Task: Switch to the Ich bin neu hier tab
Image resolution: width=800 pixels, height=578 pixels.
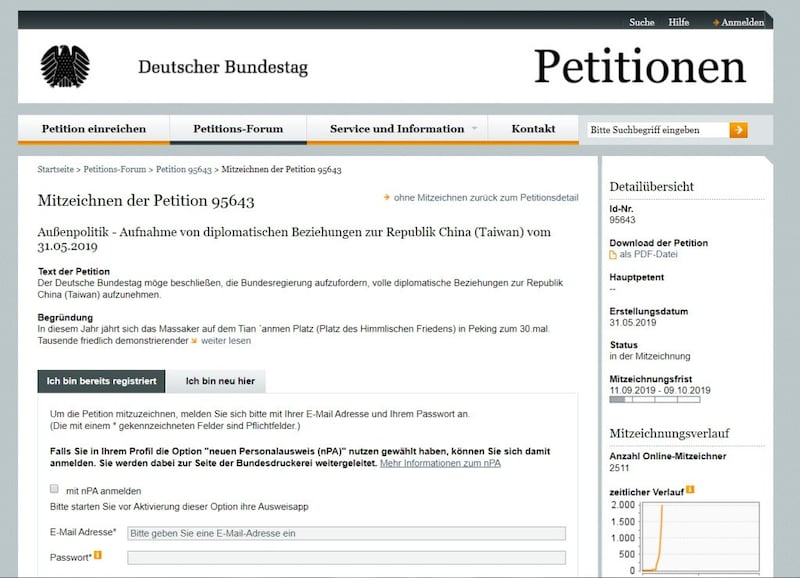Action: click(220, 381)
